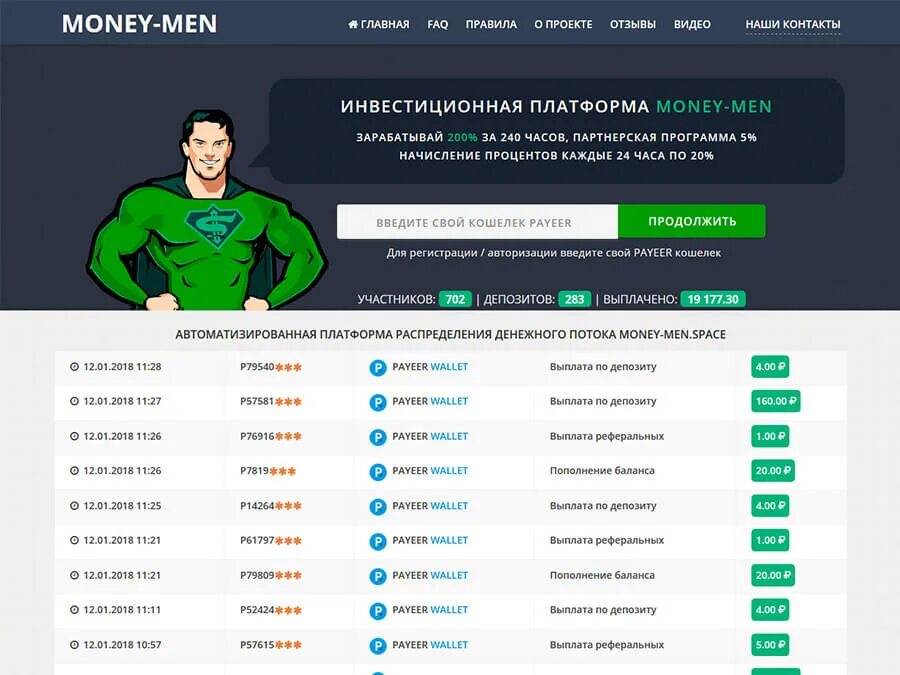Click Пополнение баланса in row P7819
The height and width of the screenshot is (675, 900).
click(602, 471)
